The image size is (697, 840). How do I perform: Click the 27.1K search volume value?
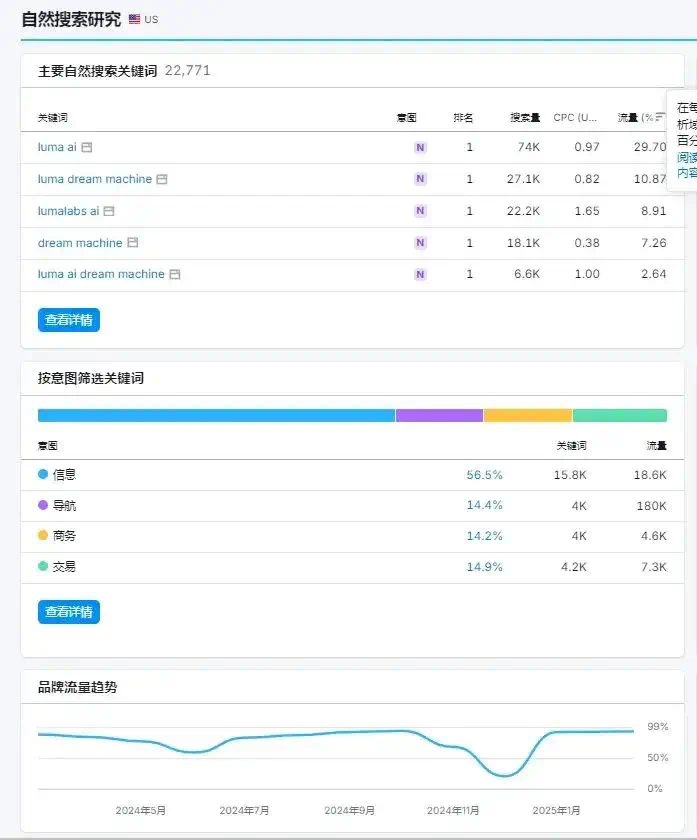(523, 179)
